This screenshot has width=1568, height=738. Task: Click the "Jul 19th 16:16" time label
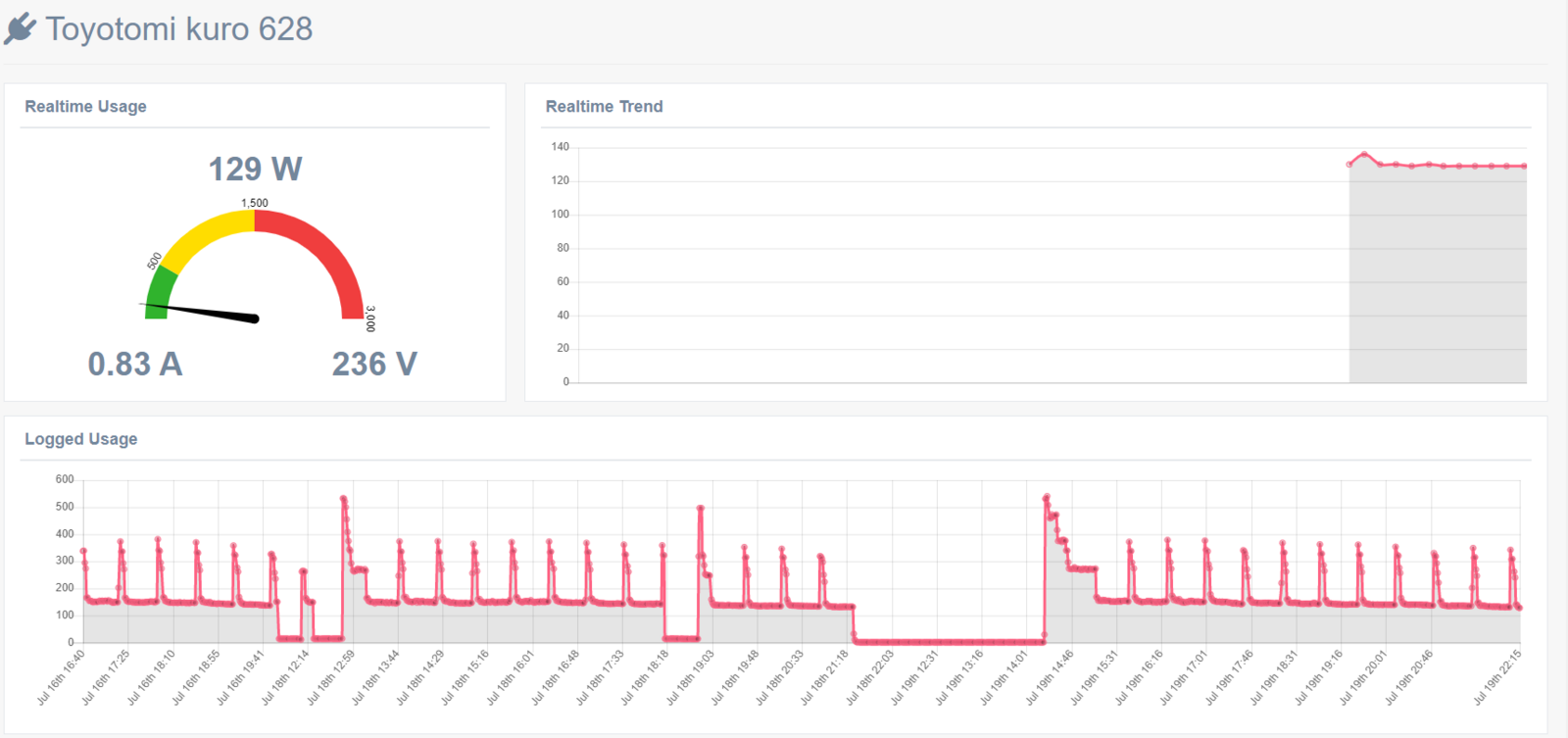1139,677
